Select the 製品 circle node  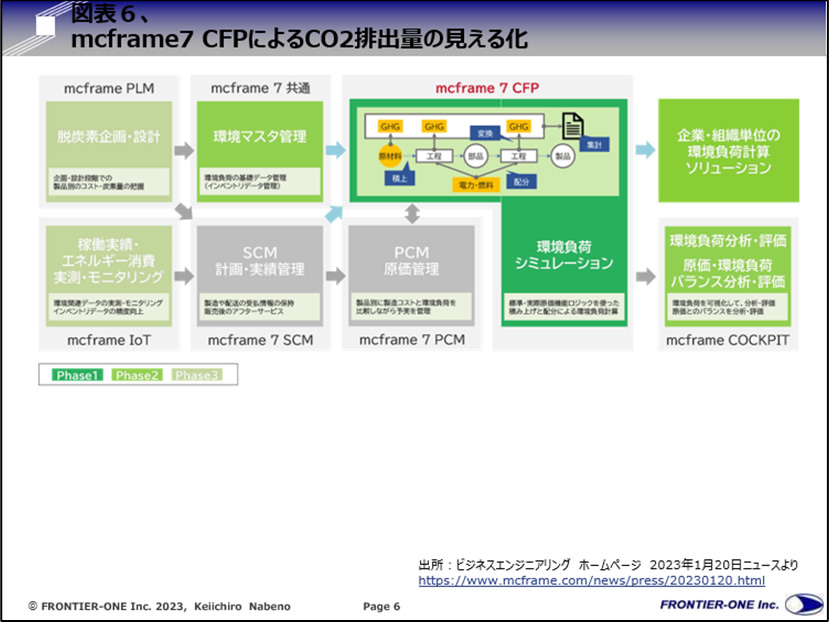click(x=563, y=157)
